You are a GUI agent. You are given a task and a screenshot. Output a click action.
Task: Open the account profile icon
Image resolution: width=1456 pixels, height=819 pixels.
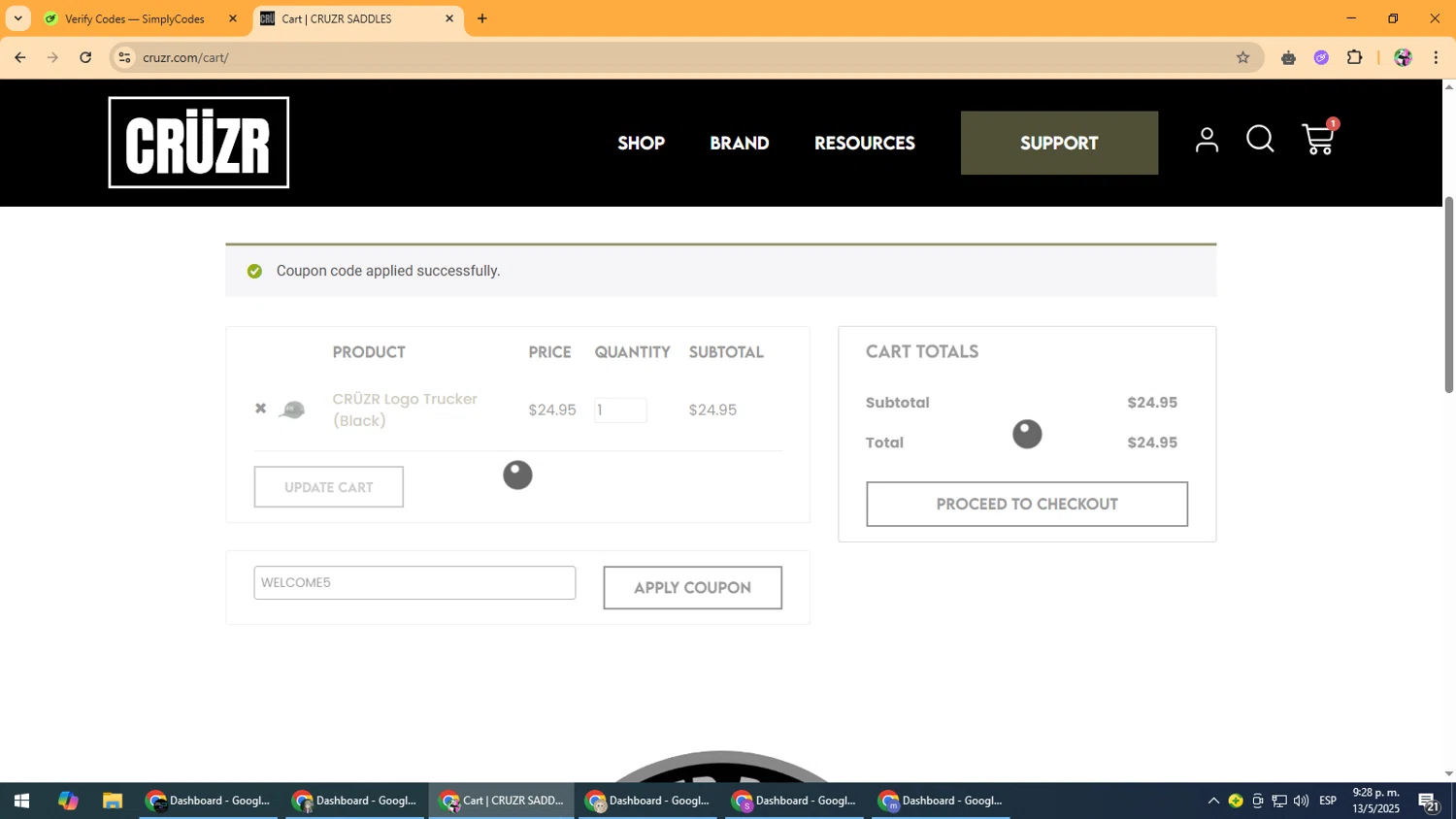click(x=1207, y=141)
